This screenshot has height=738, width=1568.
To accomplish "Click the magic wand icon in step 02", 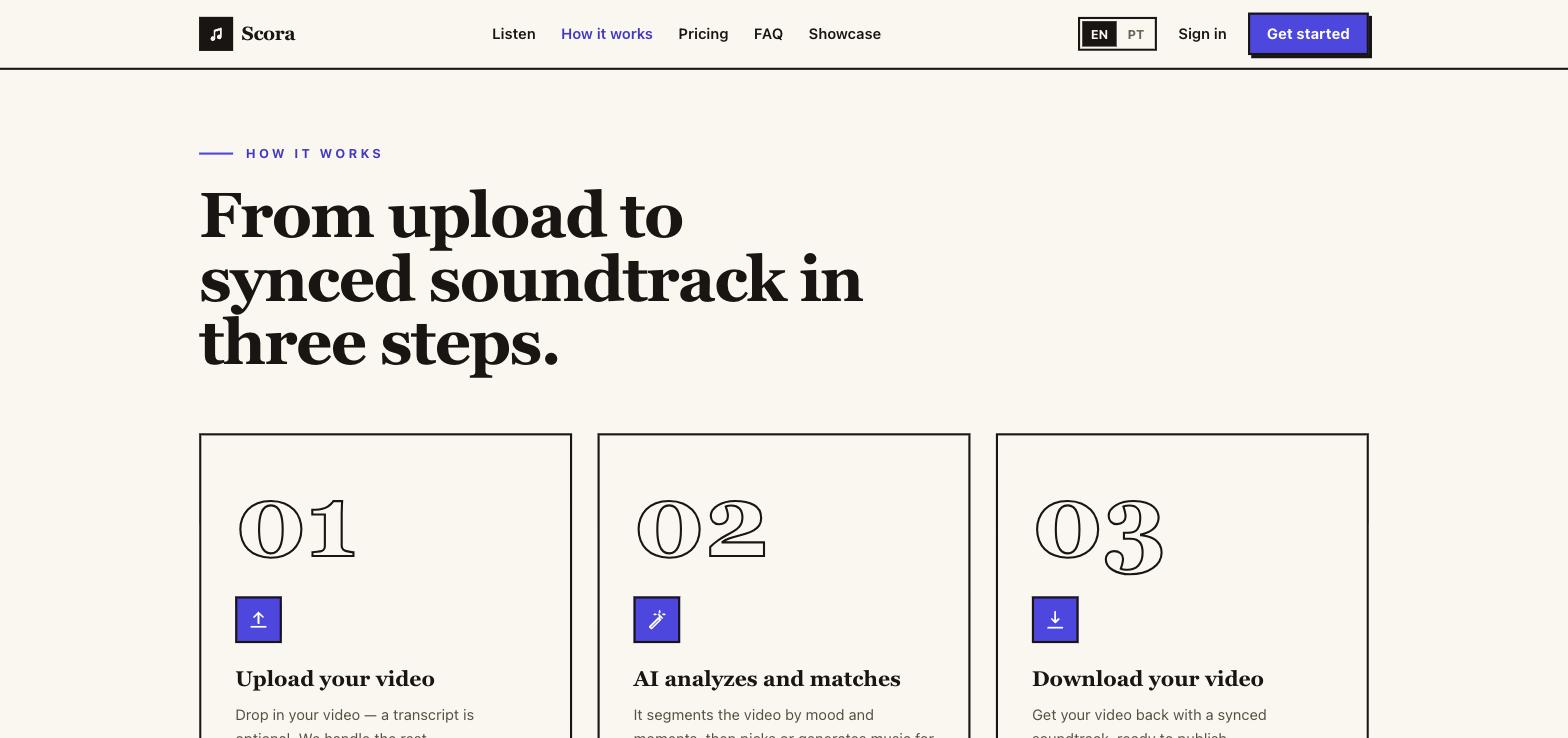I will click(x=657, y=620).
